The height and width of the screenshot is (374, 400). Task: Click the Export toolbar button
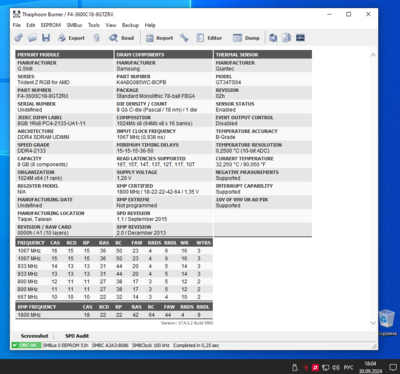point(71,38)
